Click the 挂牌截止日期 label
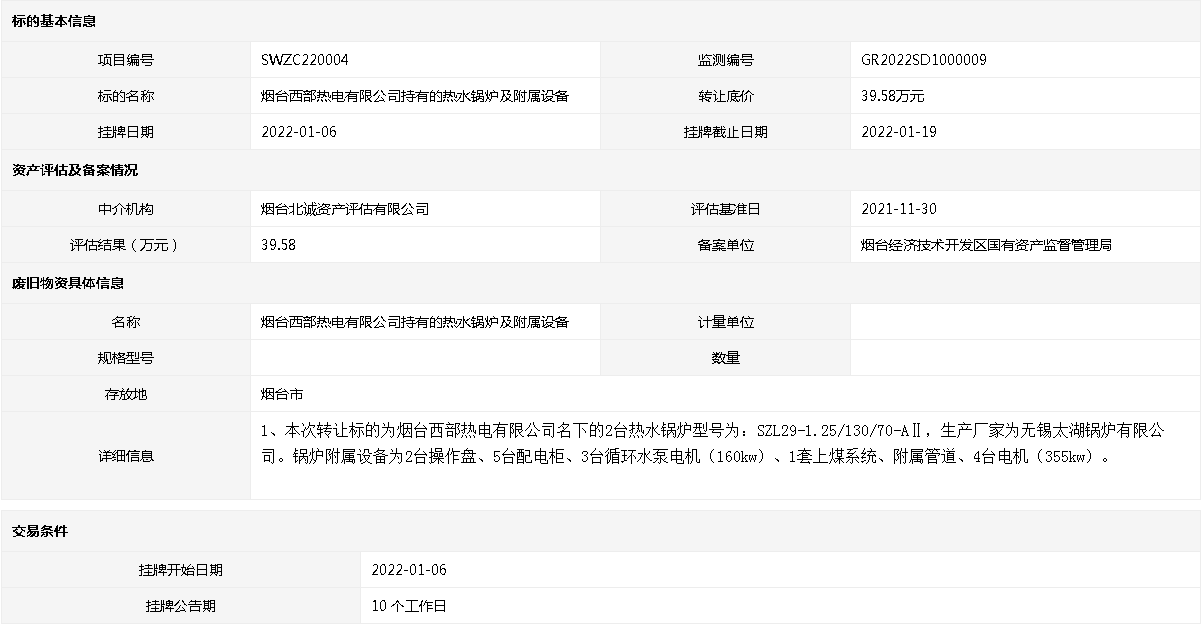This screenshot has width=1201, height=624. 726,132
